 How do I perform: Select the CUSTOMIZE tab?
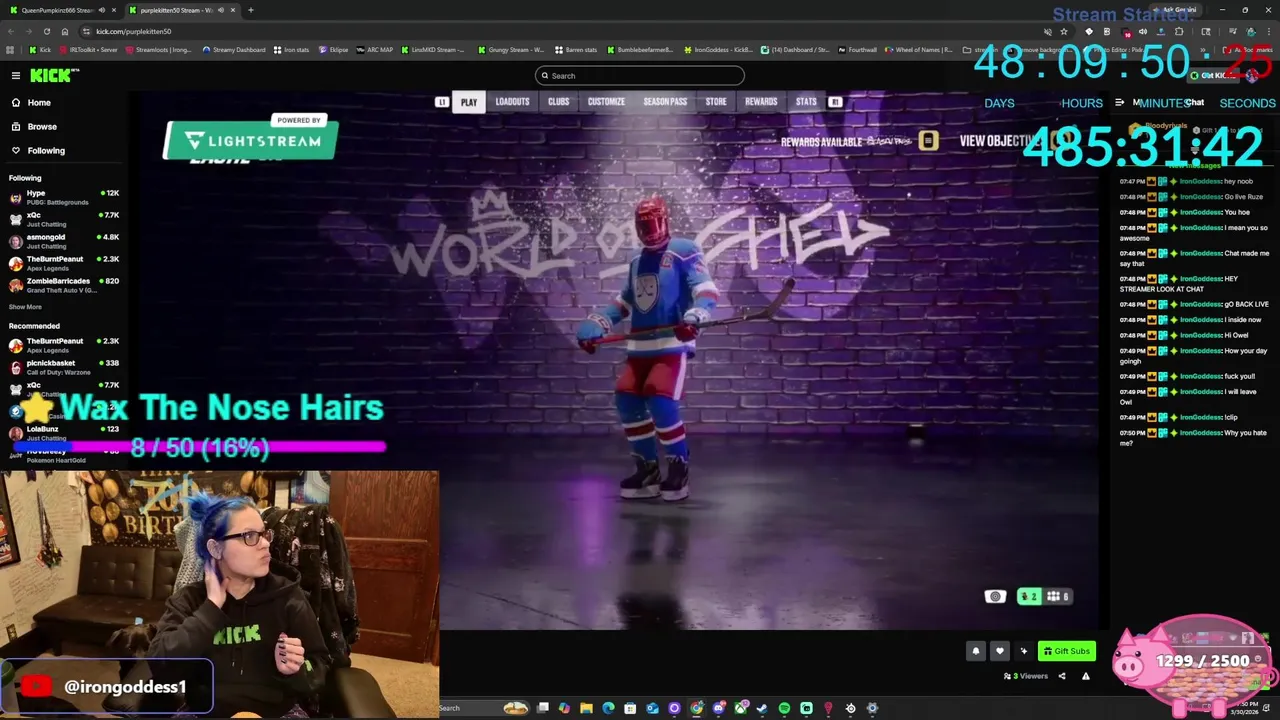coord(606,102)
